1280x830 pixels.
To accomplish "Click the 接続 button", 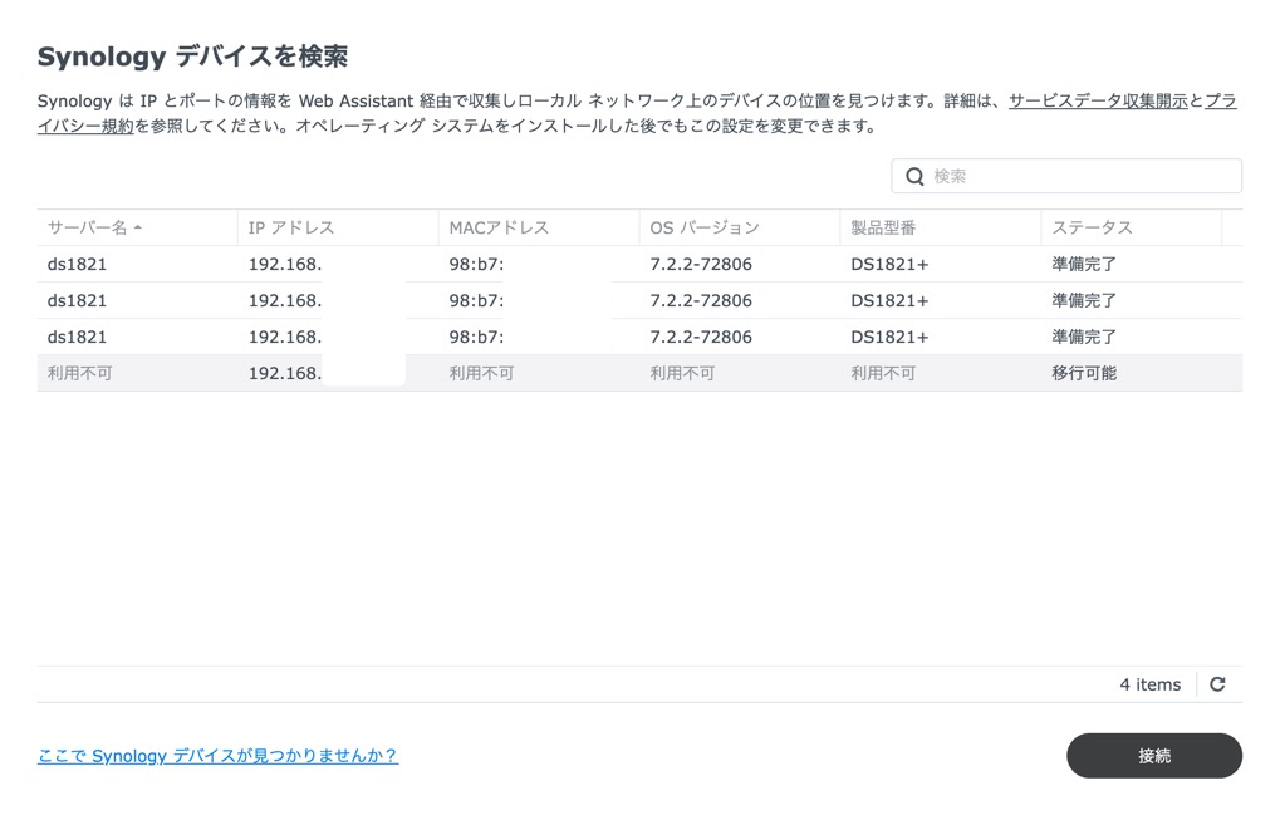I will (x=1154, y=756).
